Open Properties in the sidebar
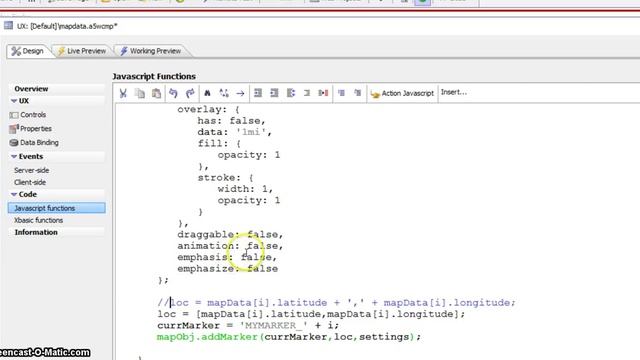 [x=36, y=129]
